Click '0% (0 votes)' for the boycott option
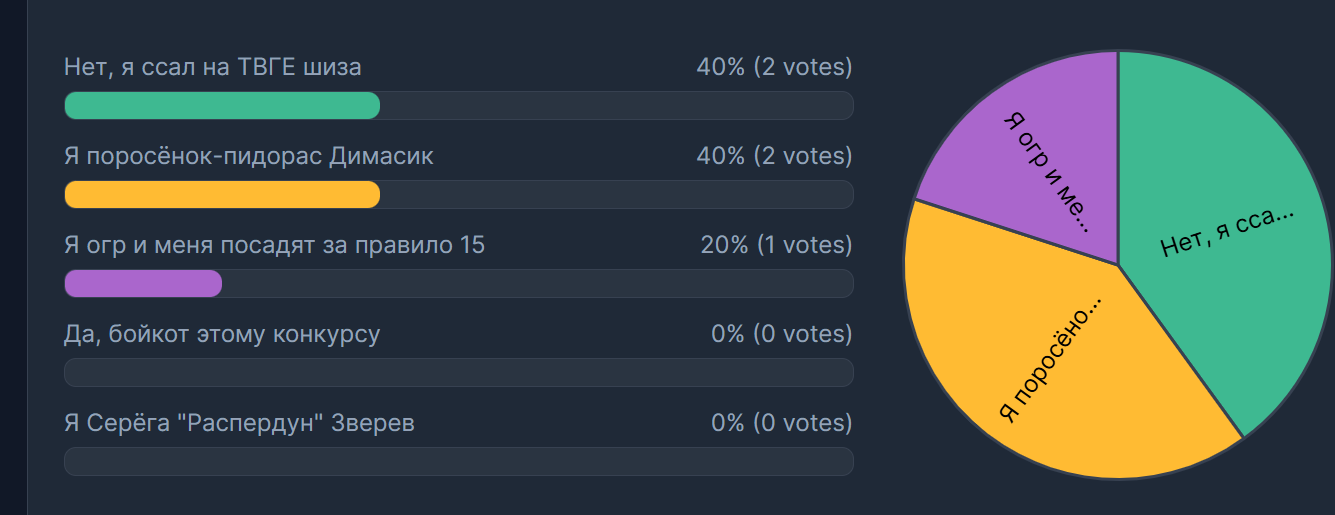The image size is (1335, 515). [782, 334]
